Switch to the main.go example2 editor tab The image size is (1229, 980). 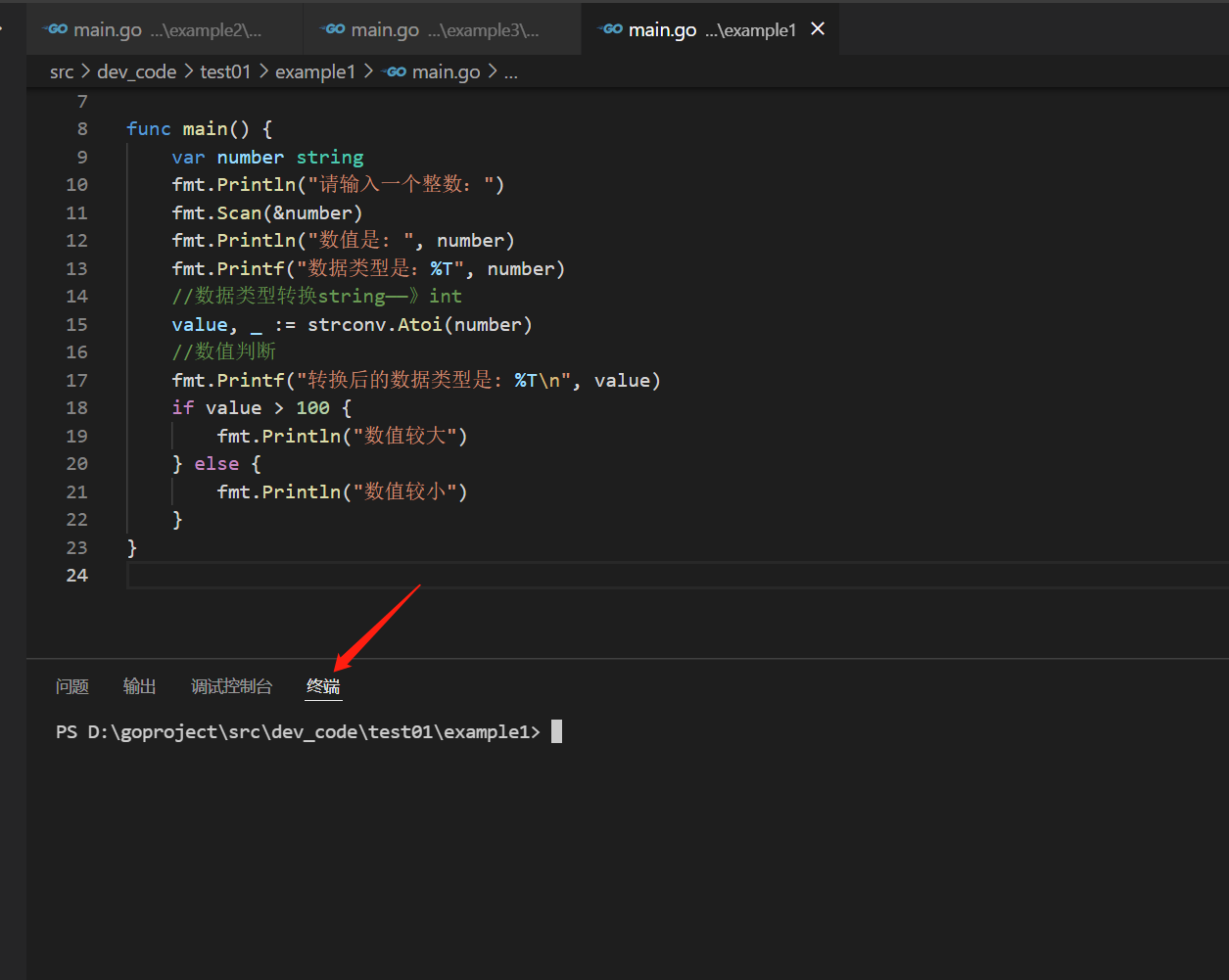pyautogui.click(x=165, y=30)
